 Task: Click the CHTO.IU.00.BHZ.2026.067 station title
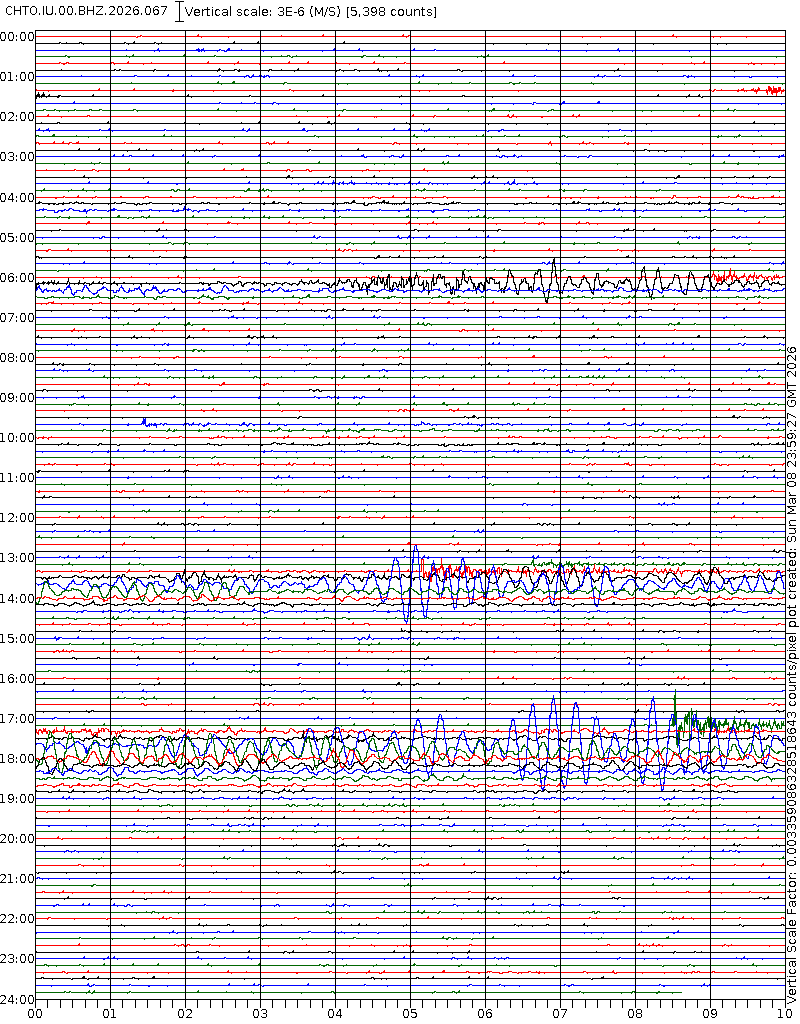pyautogui.click(x=87, y=11)
